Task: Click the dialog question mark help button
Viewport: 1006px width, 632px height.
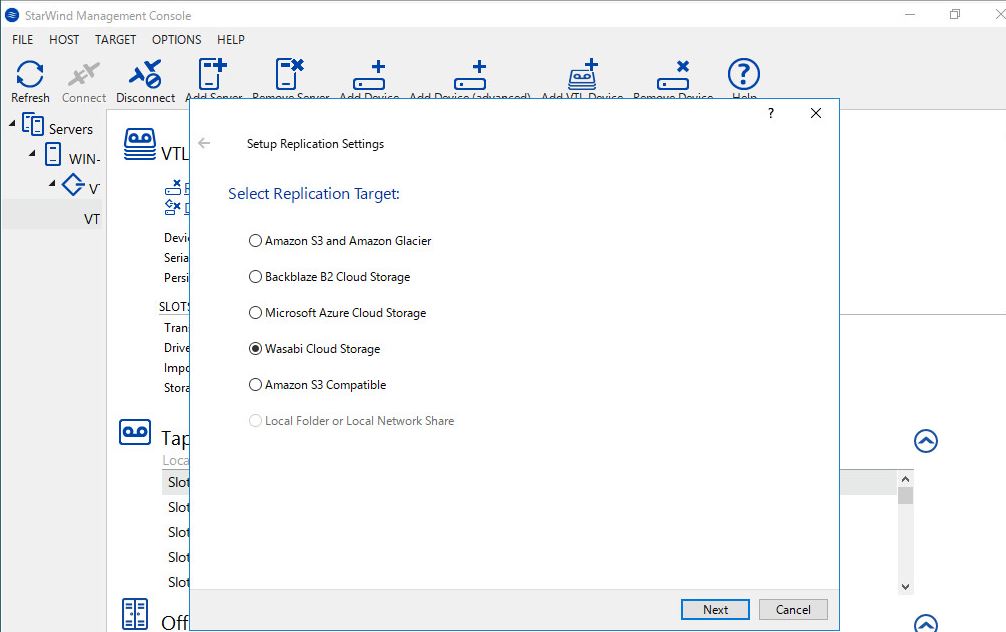Action: click(x=771, y=113)
